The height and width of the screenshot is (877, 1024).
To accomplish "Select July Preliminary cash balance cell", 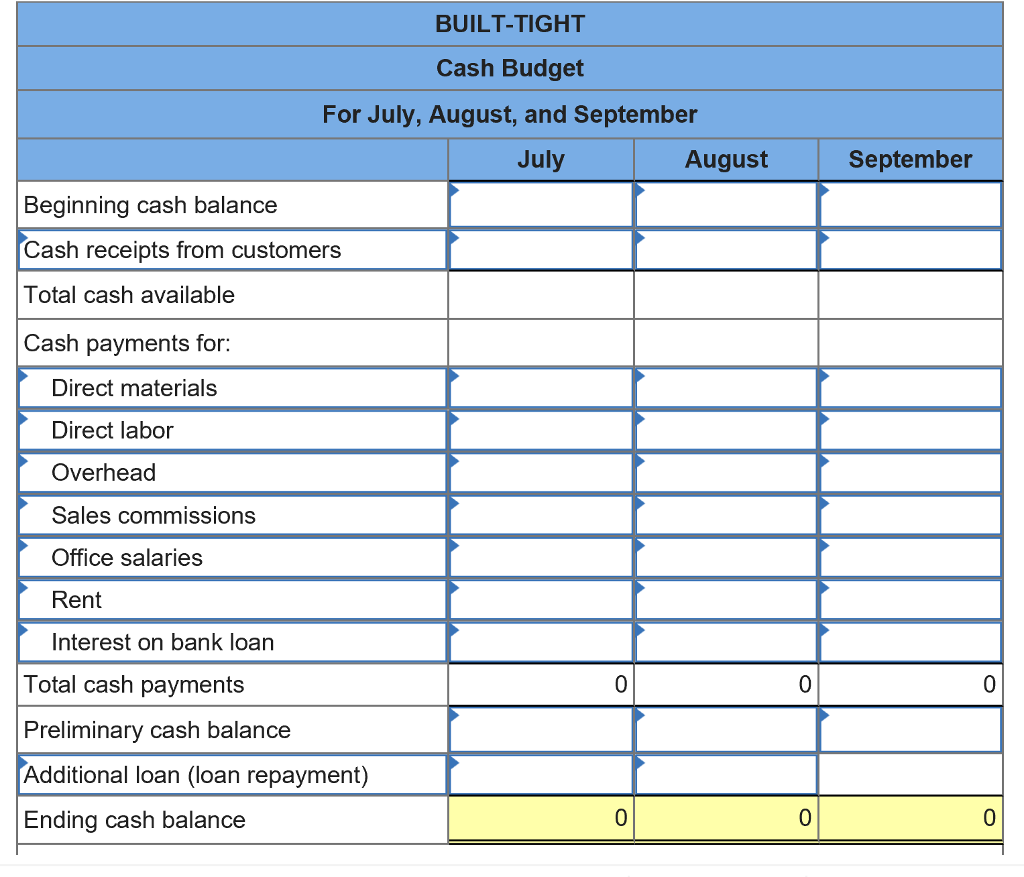I will click(541, 730).
